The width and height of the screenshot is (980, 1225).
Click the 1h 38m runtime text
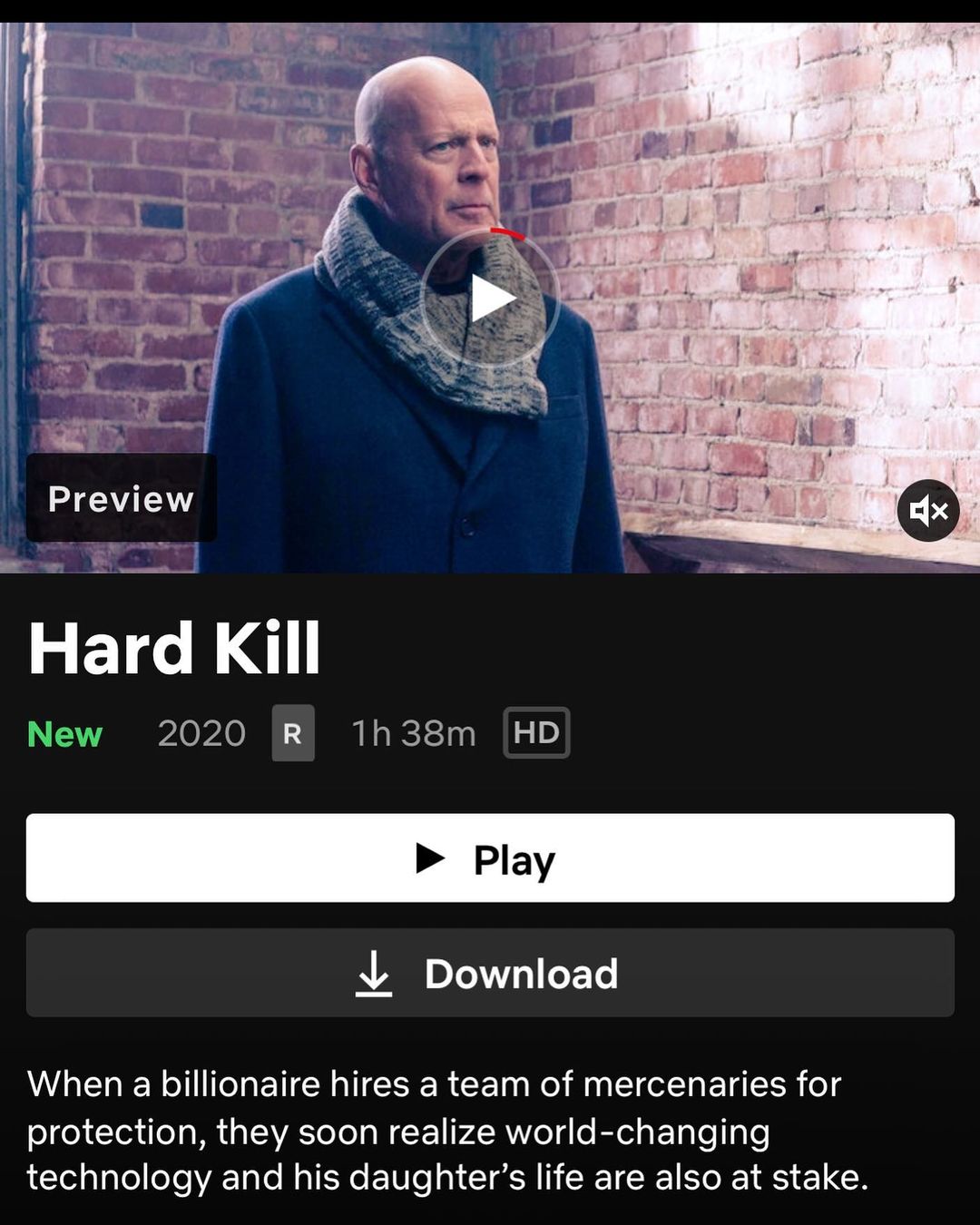(x=414, y=733)
